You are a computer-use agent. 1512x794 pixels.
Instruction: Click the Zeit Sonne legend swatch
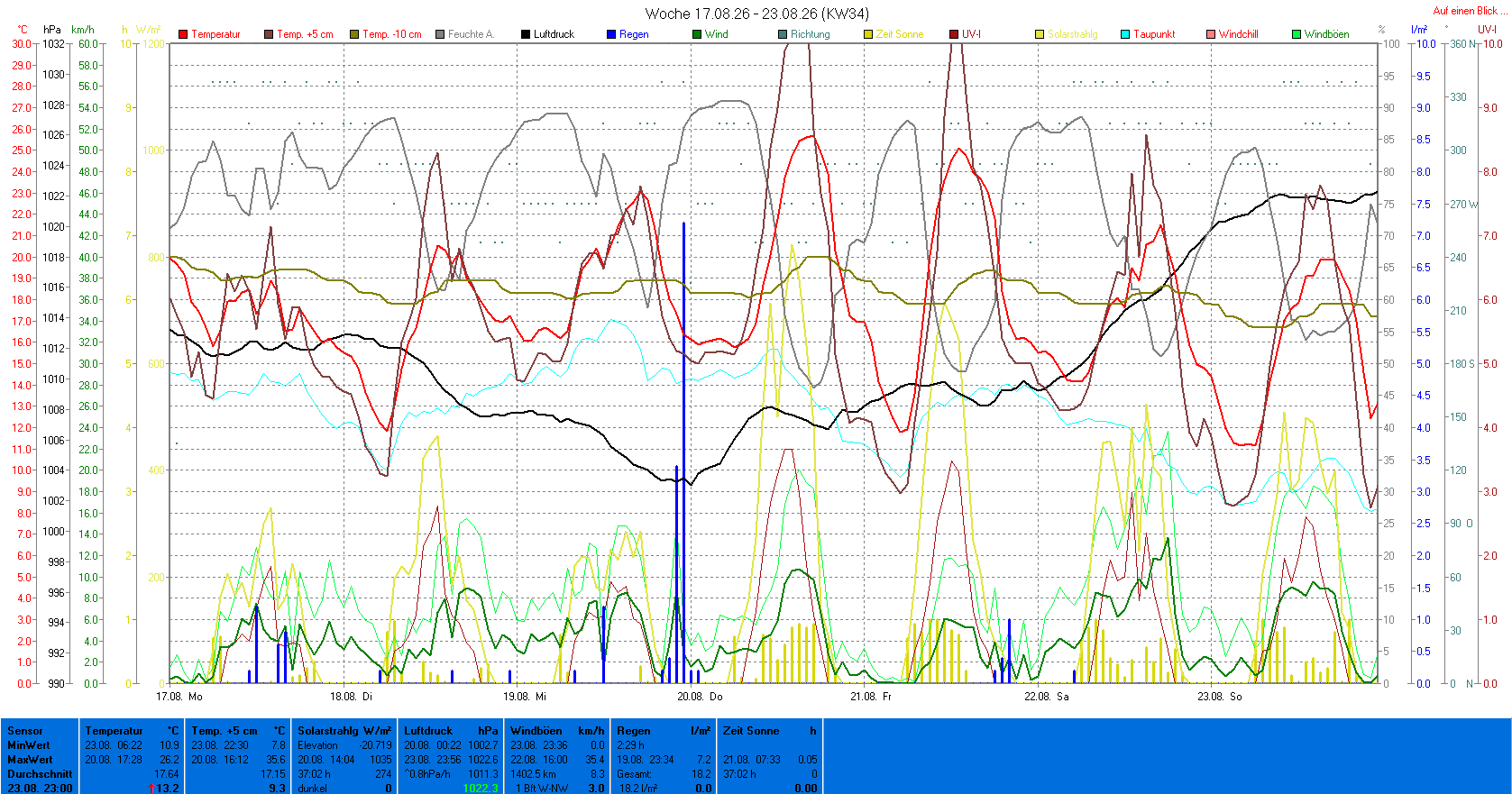click(868, 34)
